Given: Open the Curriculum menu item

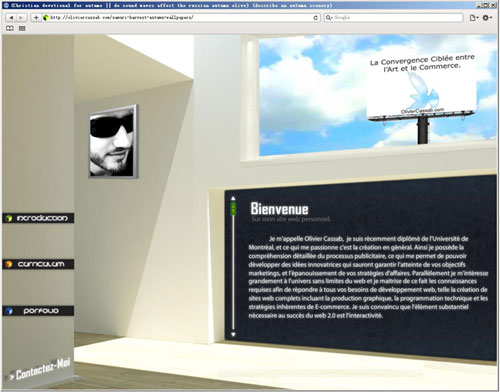Looking at the screenshot, I should coord(38,264).
